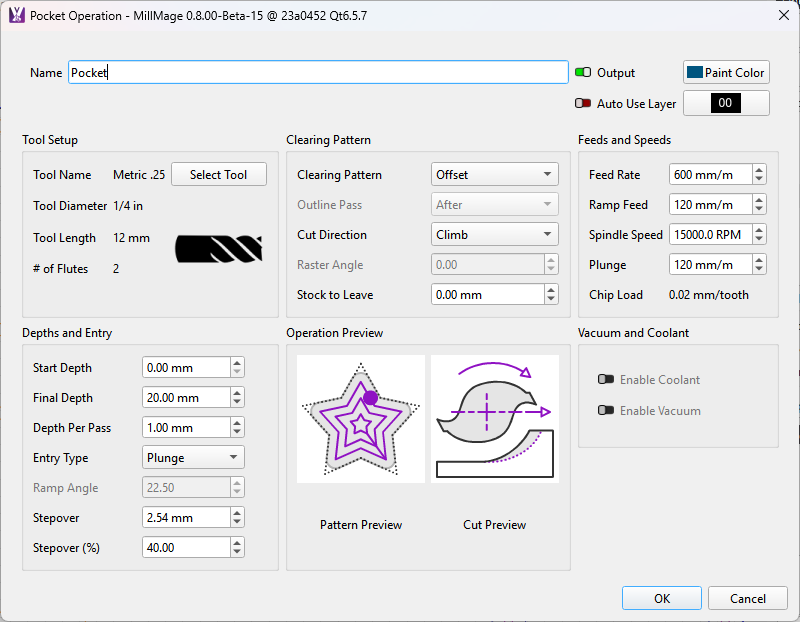Screen dimensions: 800x622
Task: Click the Ramp Angle field
Action: click(x=186, y=488)
